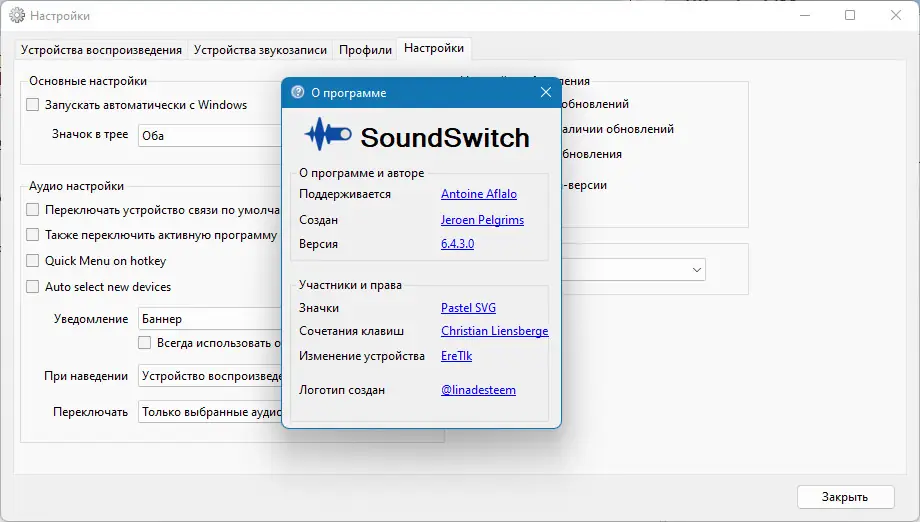
Task: Switch to Устройства воспроизведения tab
Action: click(x=101, y=50)
